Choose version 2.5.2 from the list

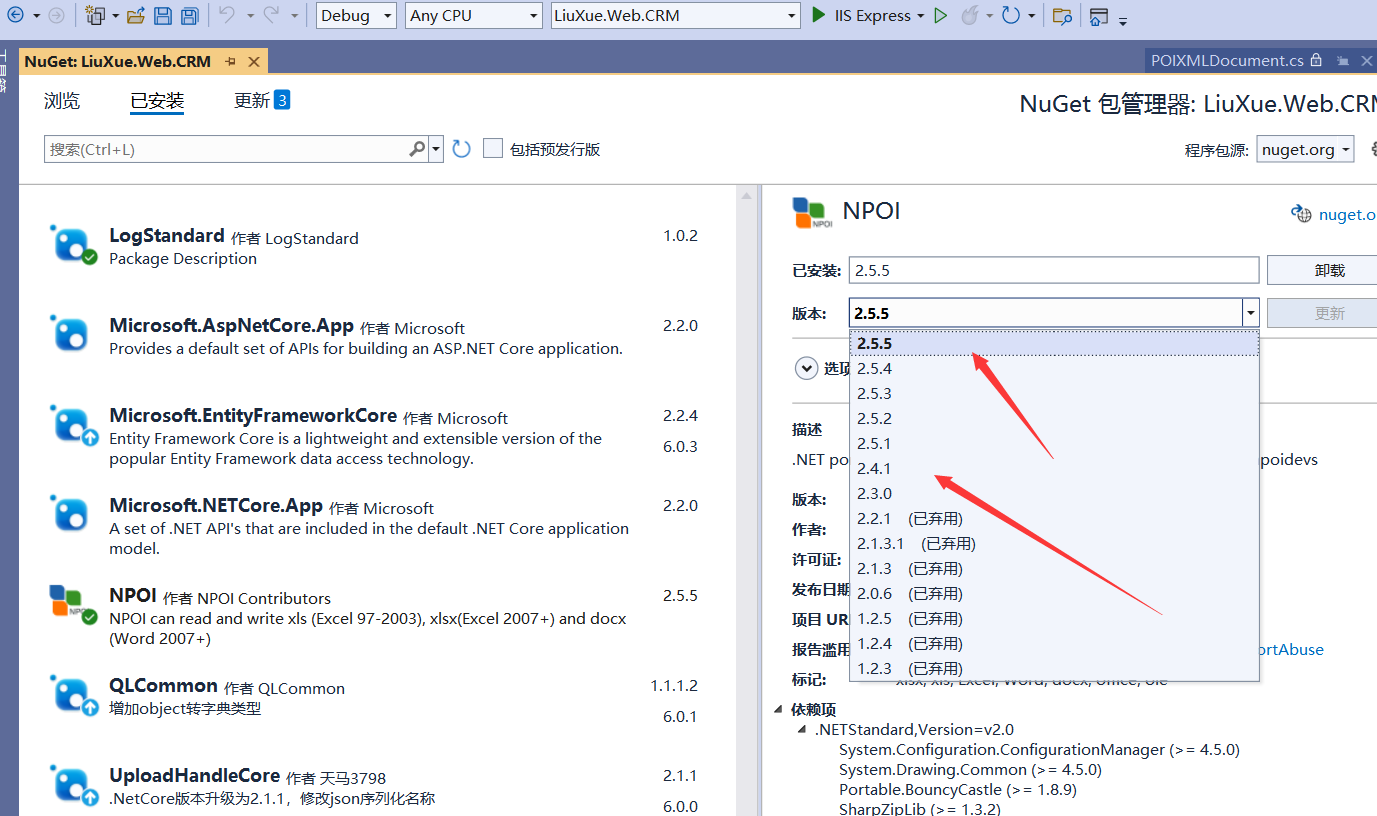[1054, 418]
